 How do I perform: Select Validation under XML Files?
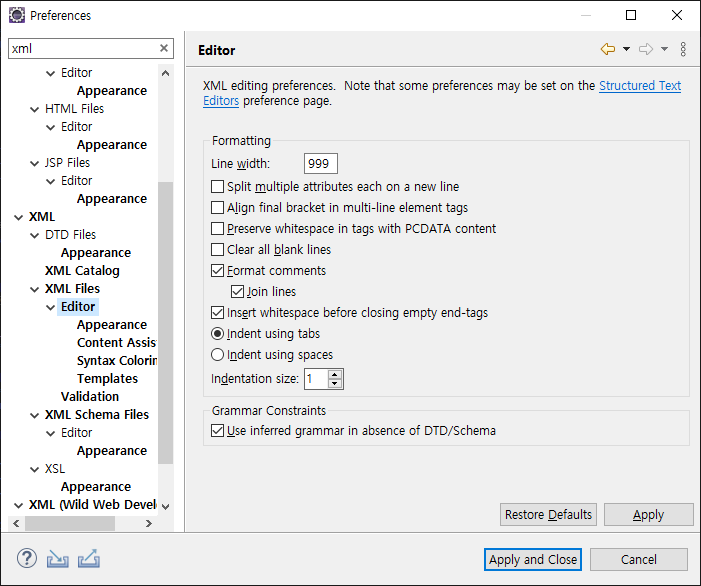(x=90, y=396)
